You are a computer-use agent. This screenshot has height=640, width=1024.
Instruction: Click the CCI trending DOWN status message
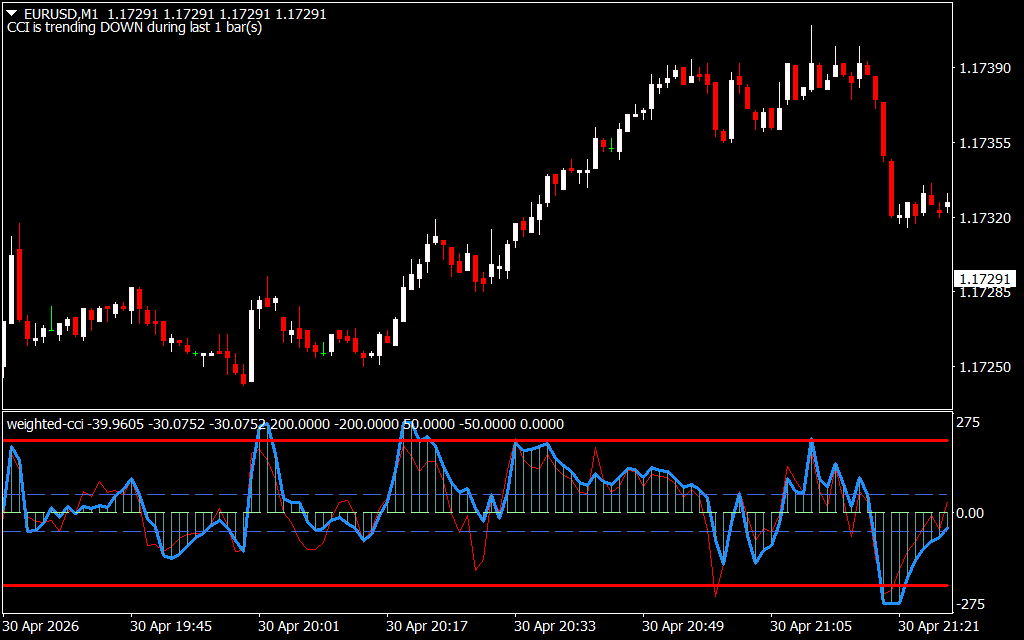(x=135, y=28)
